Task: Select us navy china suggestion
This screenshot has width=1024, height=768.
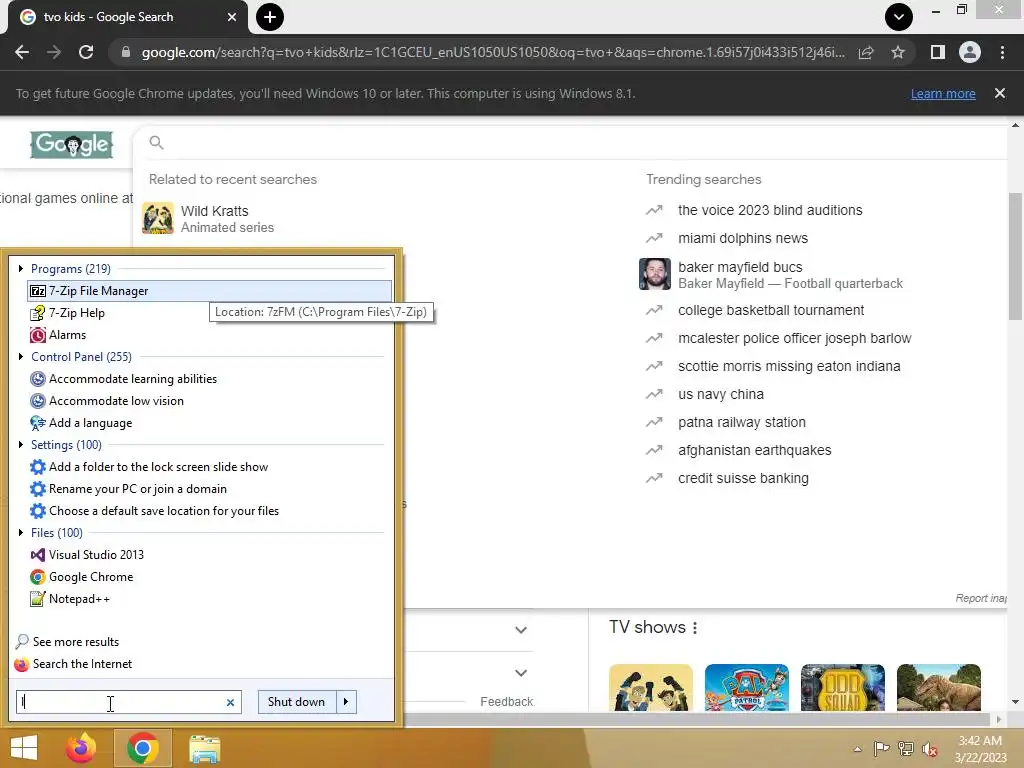Action: 720,394
